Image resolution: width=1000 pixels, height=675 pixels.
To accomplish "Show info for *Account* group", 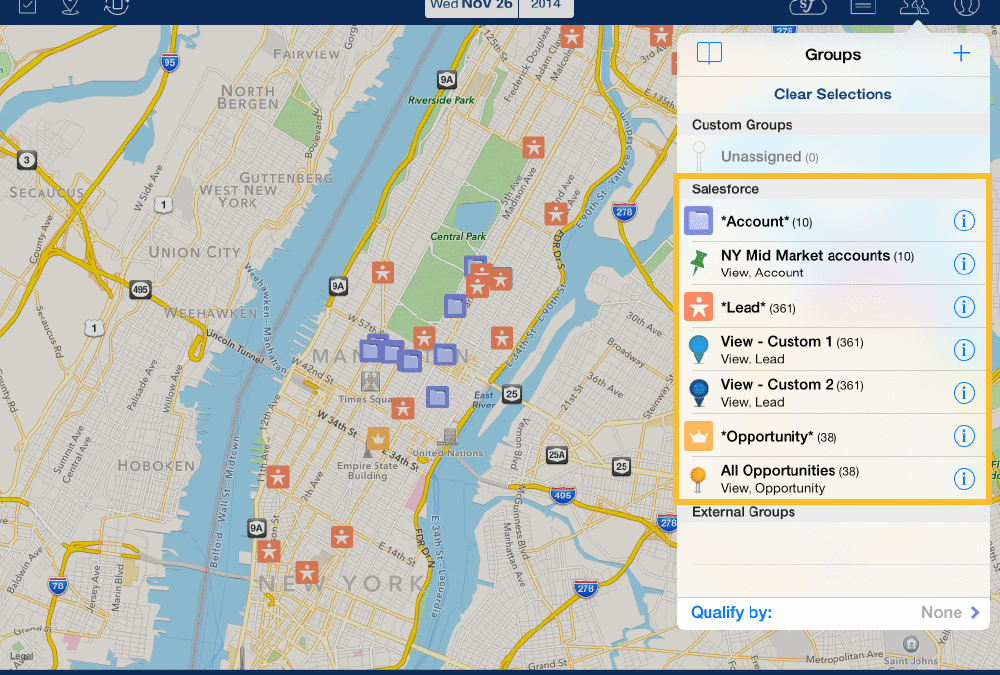I will 964,221.
